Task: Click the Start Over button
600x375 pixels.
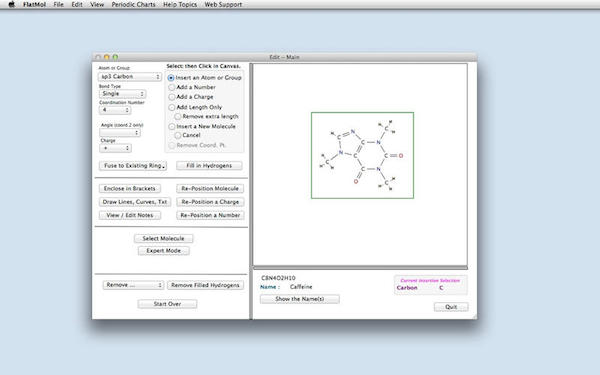Action: pos(167,304)
